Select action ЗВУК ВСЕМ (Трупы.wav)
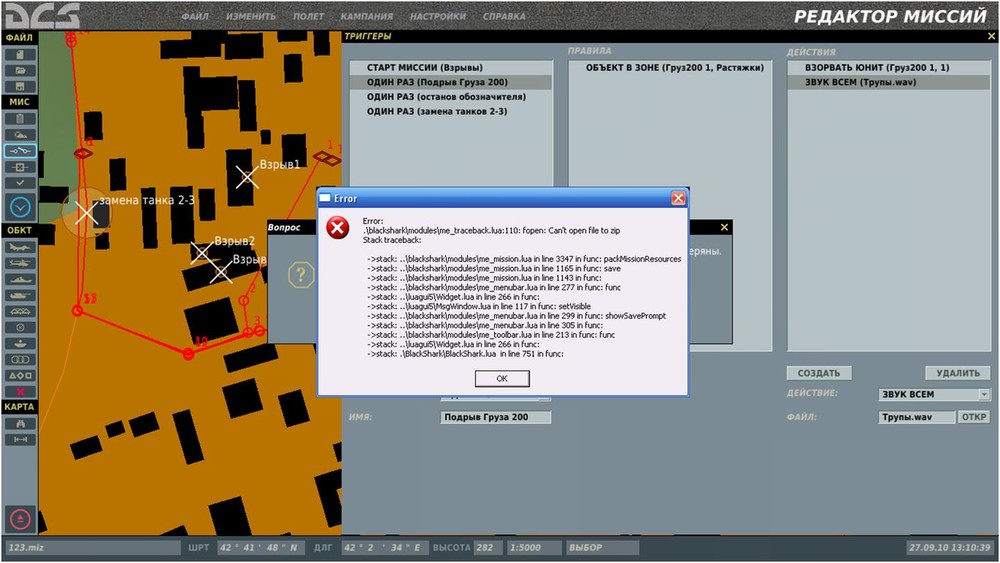This screenshot has height=563, width=1000. 889,82
